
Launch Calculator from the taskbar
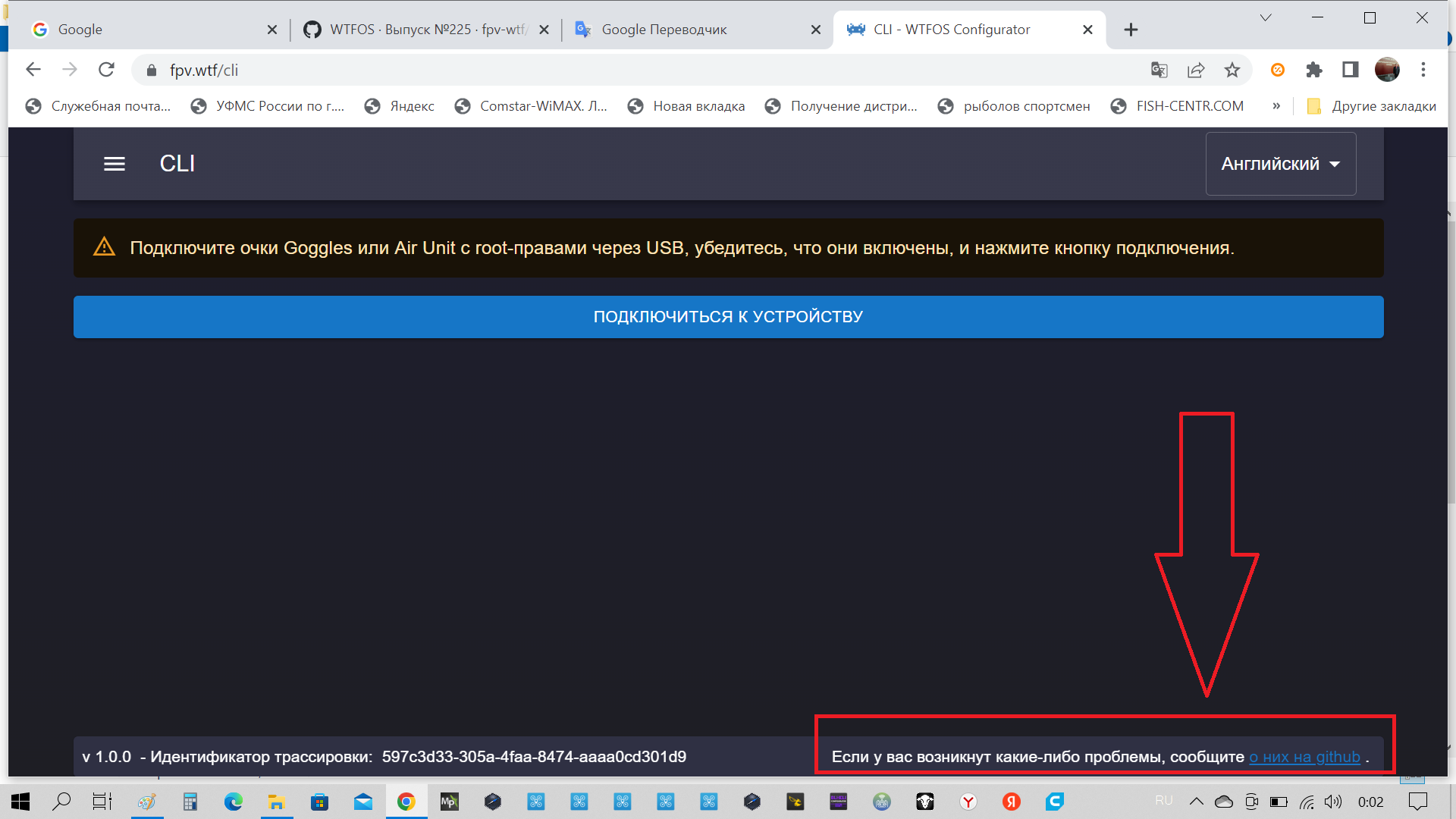click(190, 802)
